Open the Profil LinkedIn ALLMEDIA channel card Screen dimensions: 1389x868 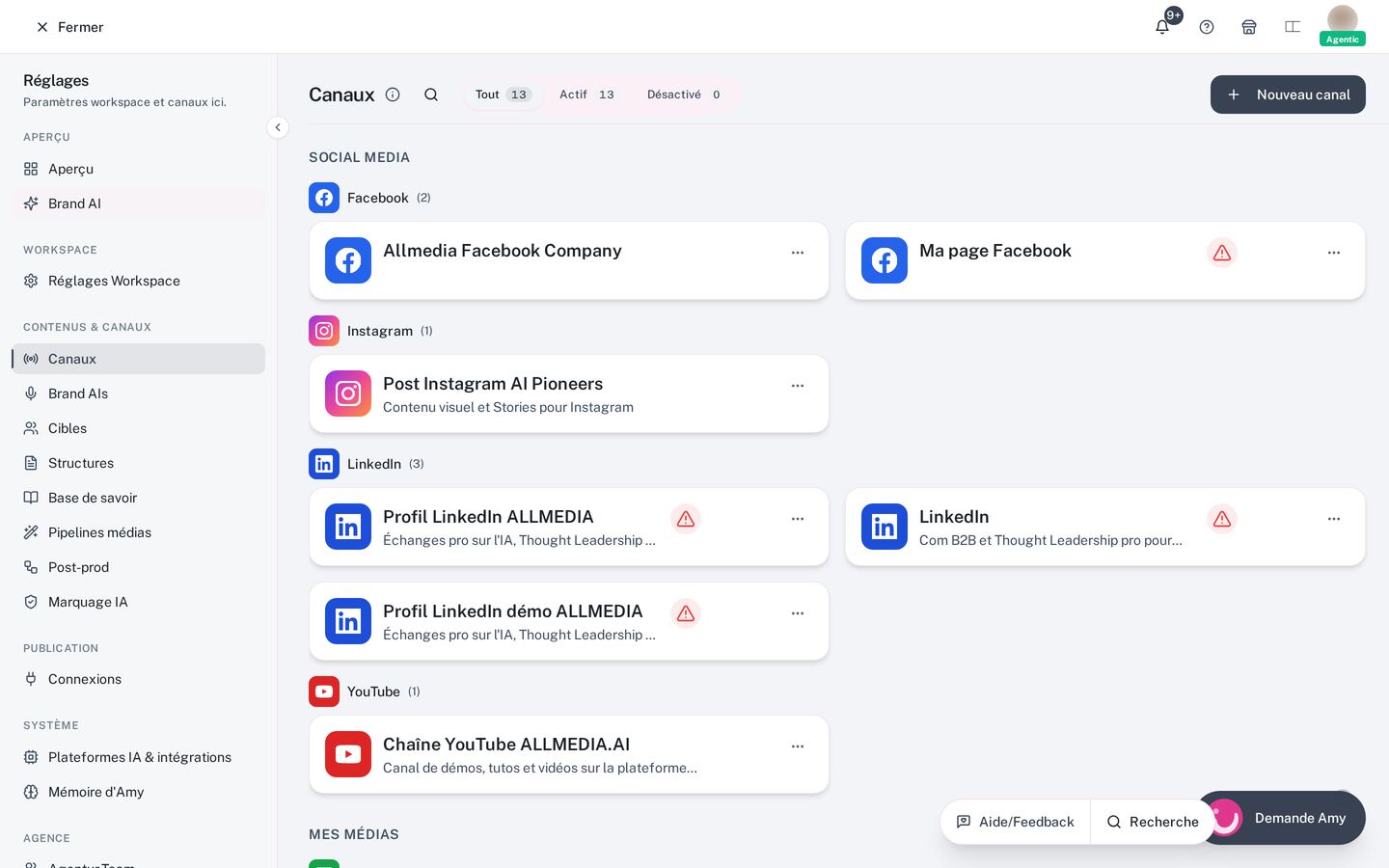click(569, 527)
